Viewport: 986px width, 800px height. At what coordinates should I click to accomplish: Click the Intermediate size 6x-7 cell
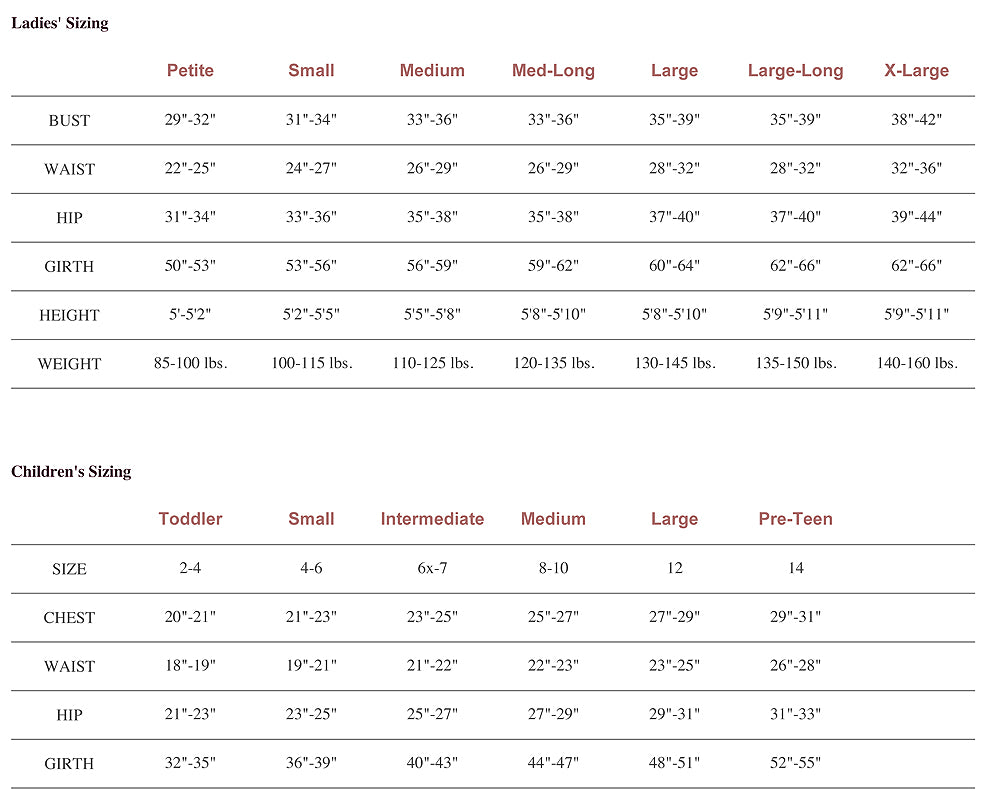pyautogui.click(x=432, y=568)
